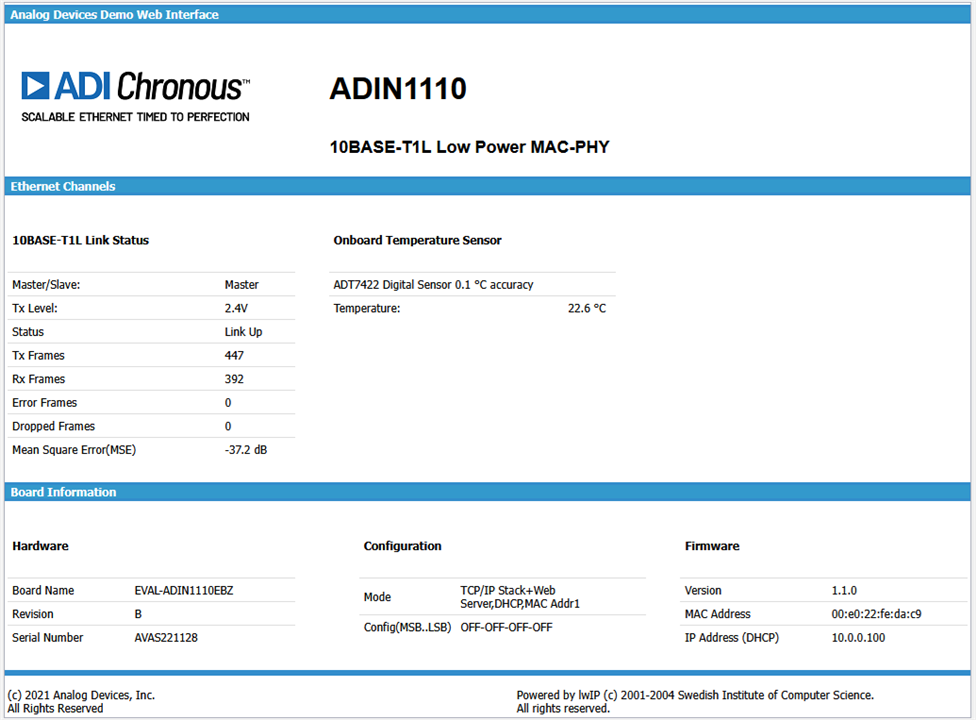Image resolution: width=976 pixels, height=720 pixels.
Task: Select the MSE value -37.2 dB
Action: tap(246, 450)
